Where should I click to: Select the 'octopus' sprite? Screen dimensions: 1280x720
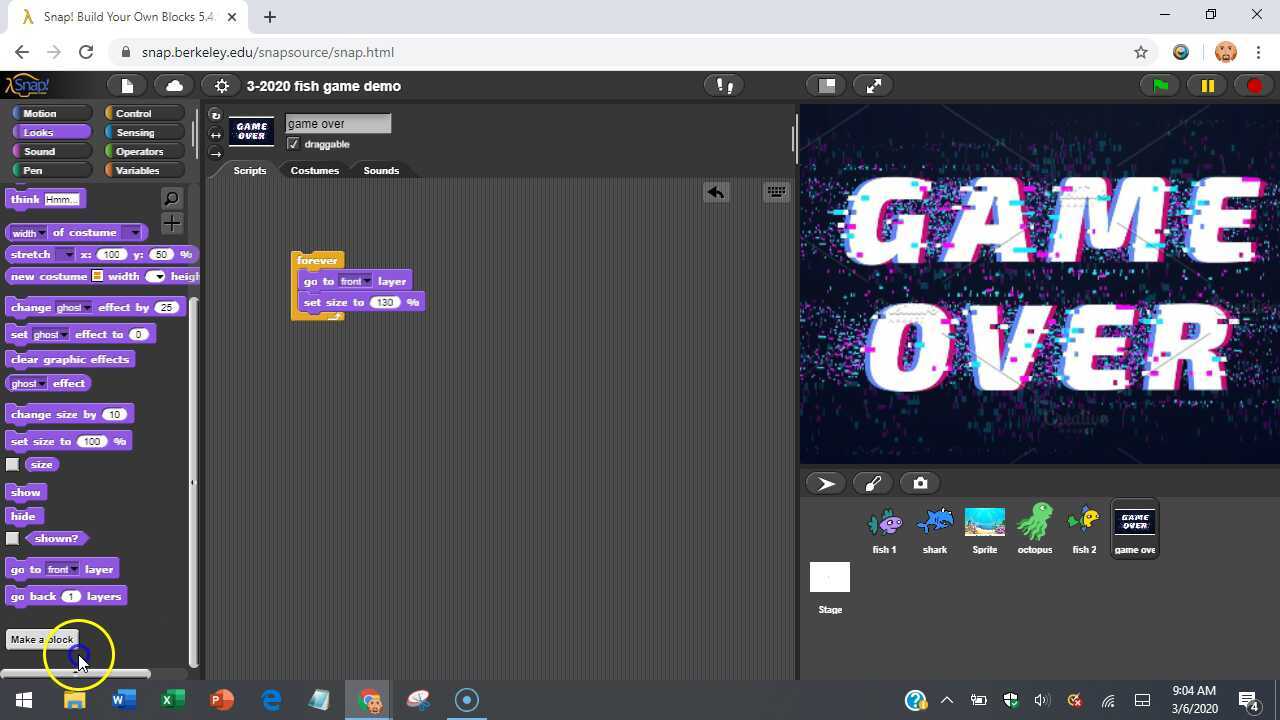coord(1035,529)
